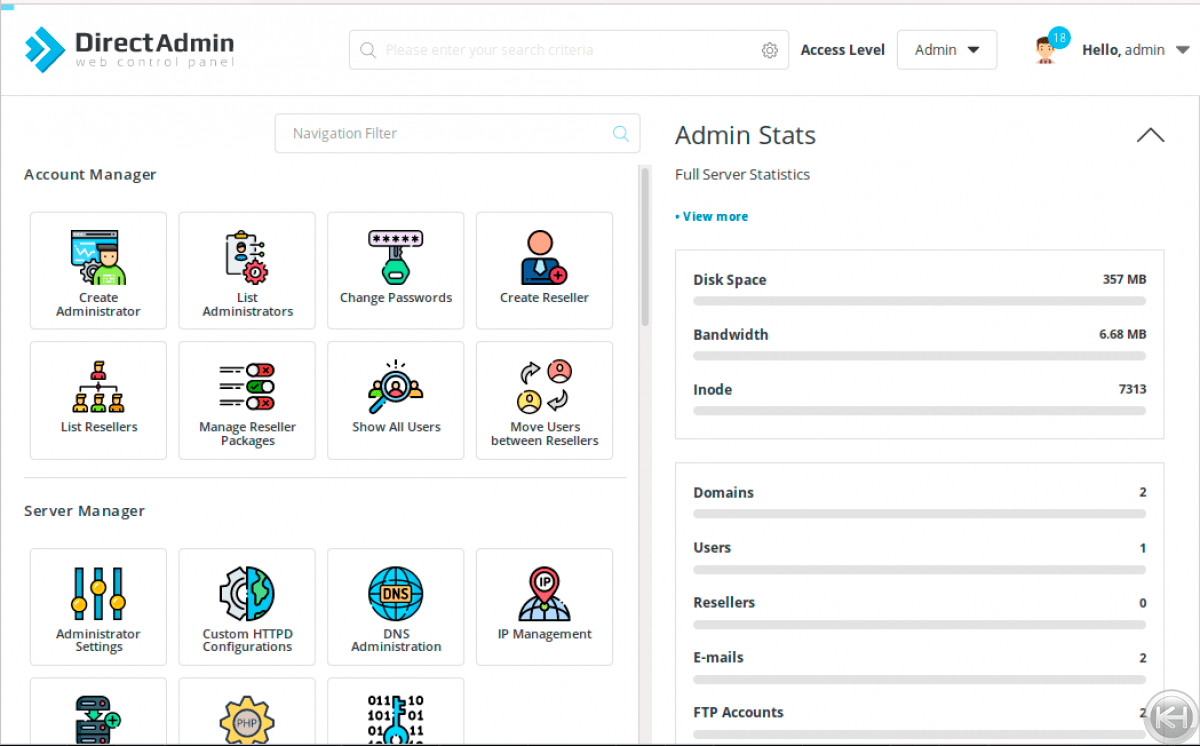Open the Create Administrator icon
This screenshot has height=746, width=1200.
[98, 270]
